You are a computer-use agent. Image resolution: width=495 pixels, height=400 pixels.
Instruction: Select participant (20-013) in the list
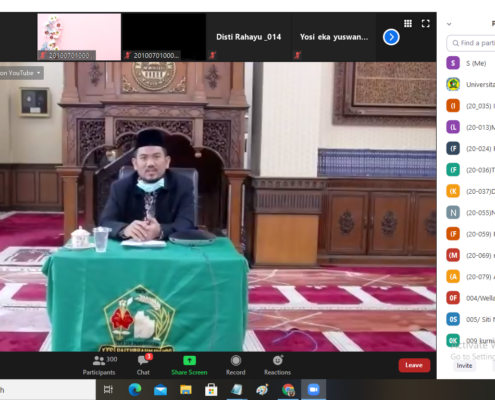coord(470,127)
